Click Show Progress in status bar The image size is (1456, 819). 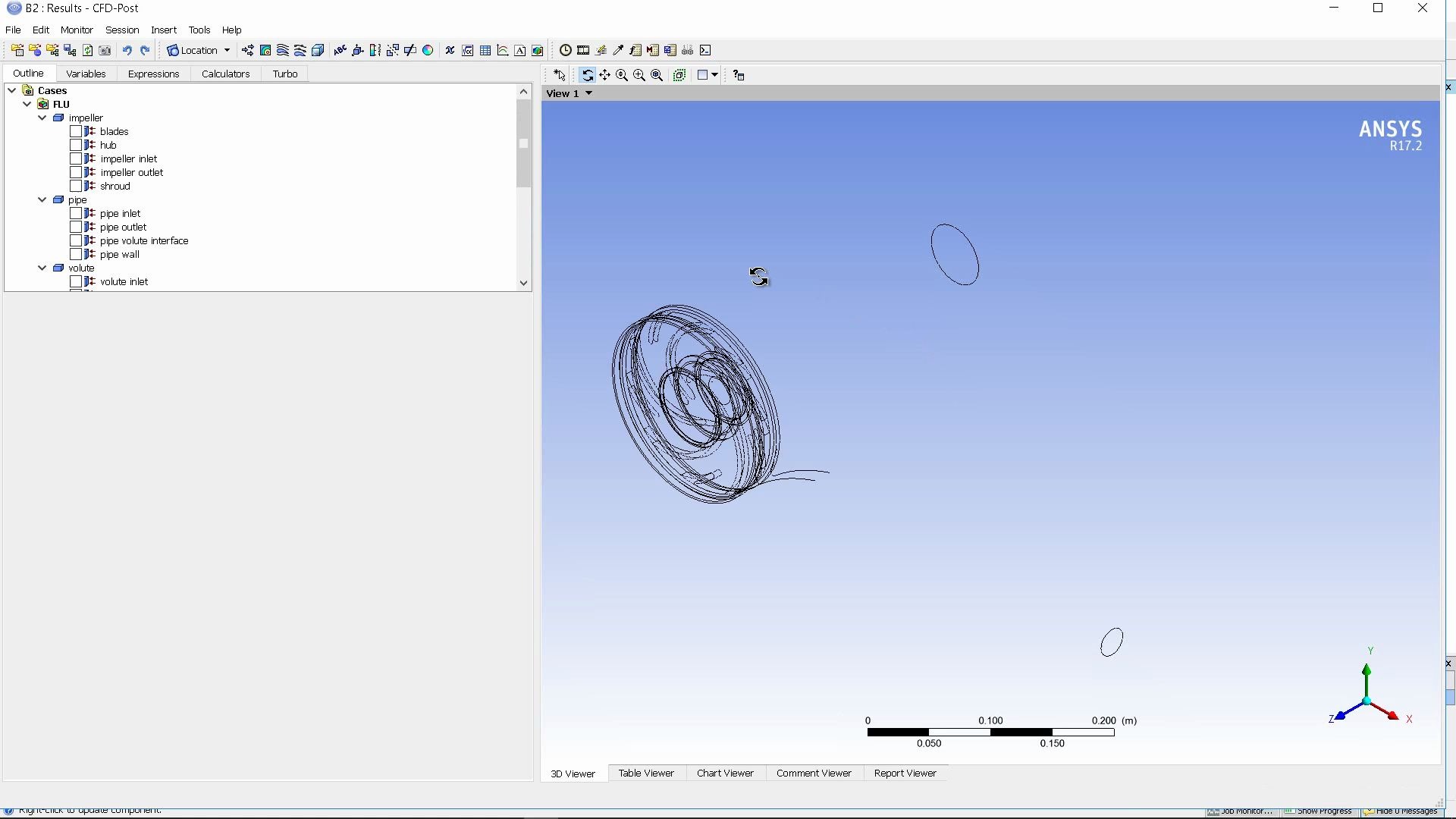point(1320,811)
